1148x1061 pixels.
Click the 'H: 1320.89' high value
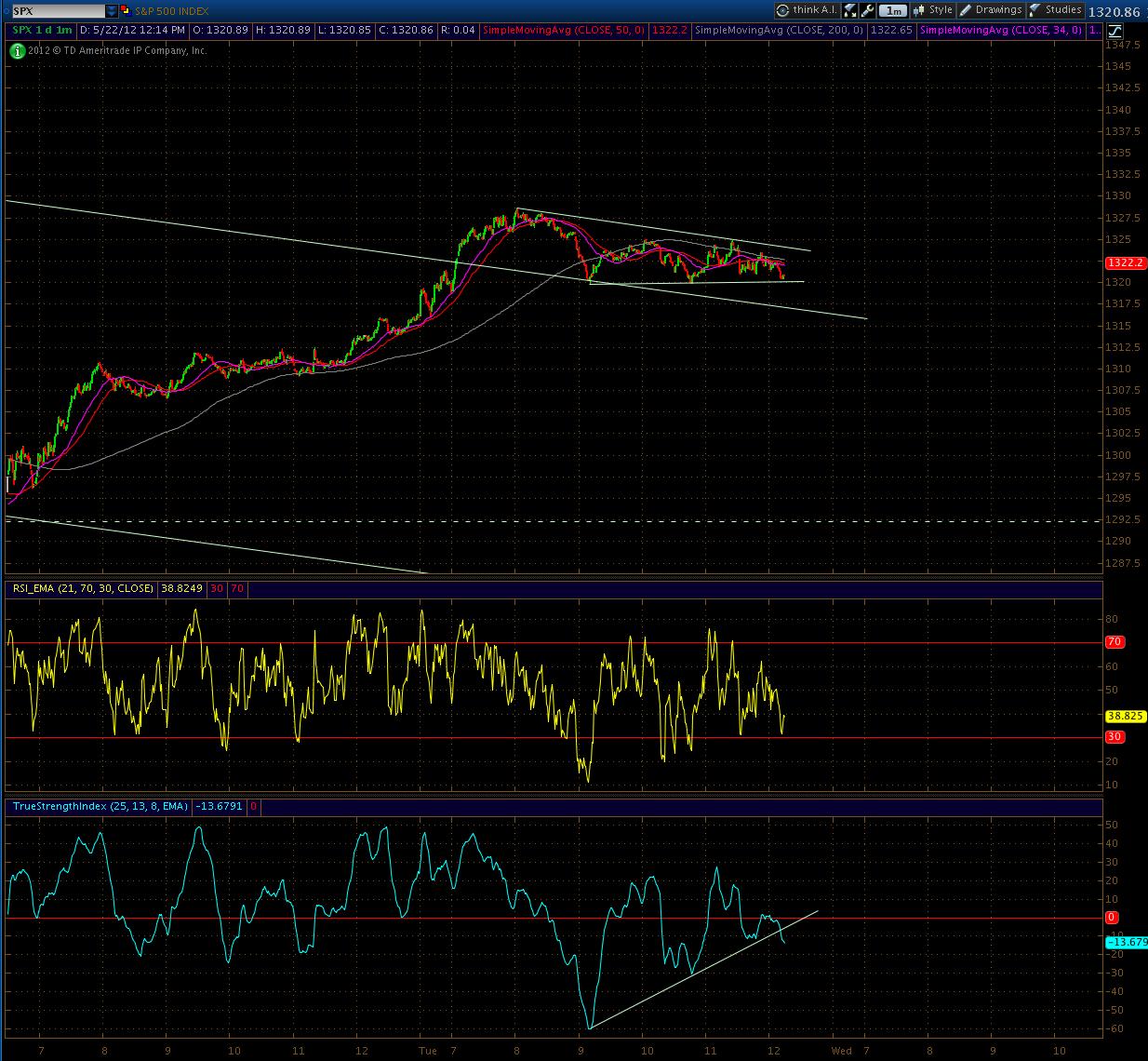point(284,31)
